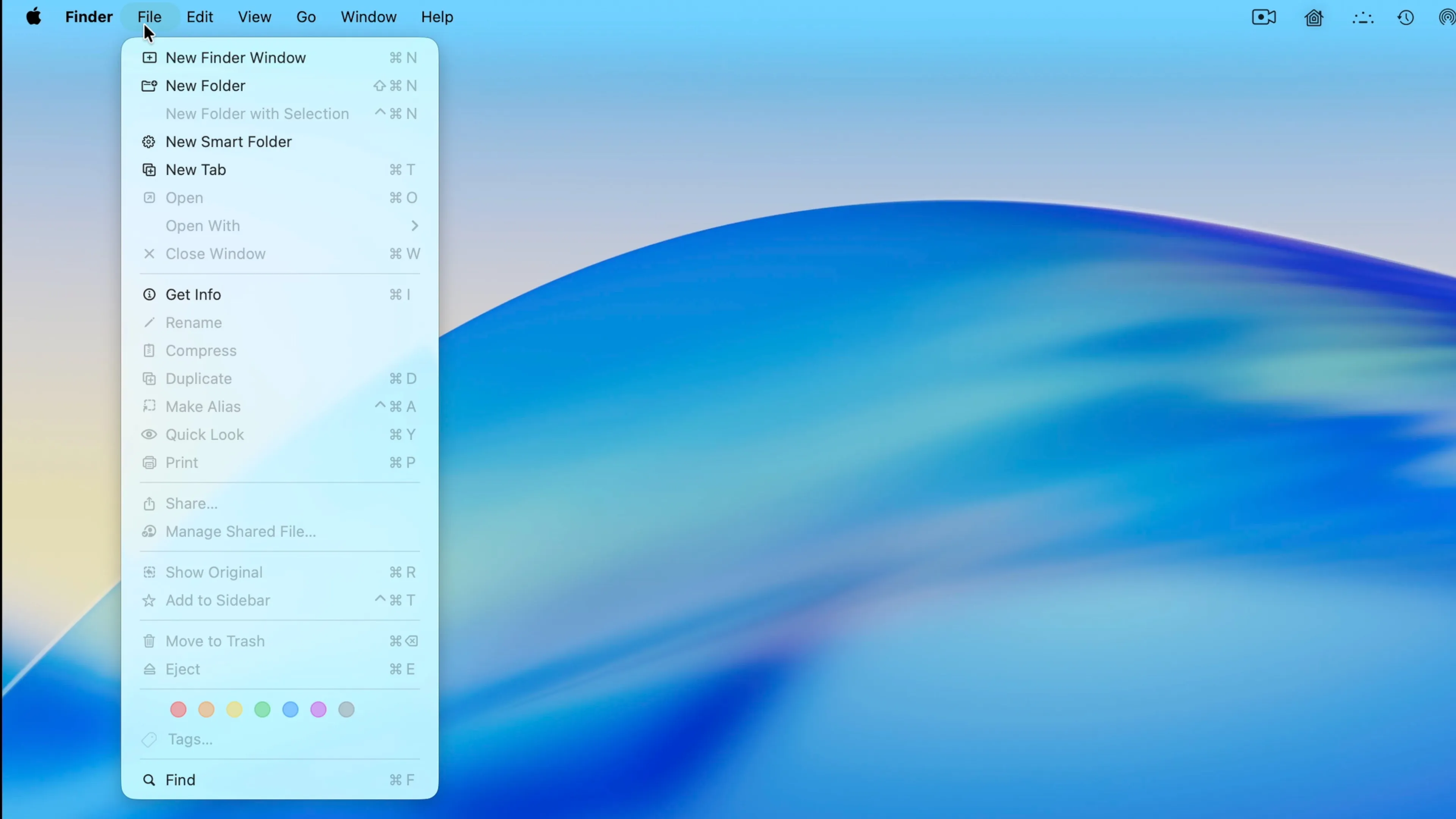Close the open File menu title
Image resolution: width=1456 pixels, height=819 pixels.
click(x=149, y=17)
